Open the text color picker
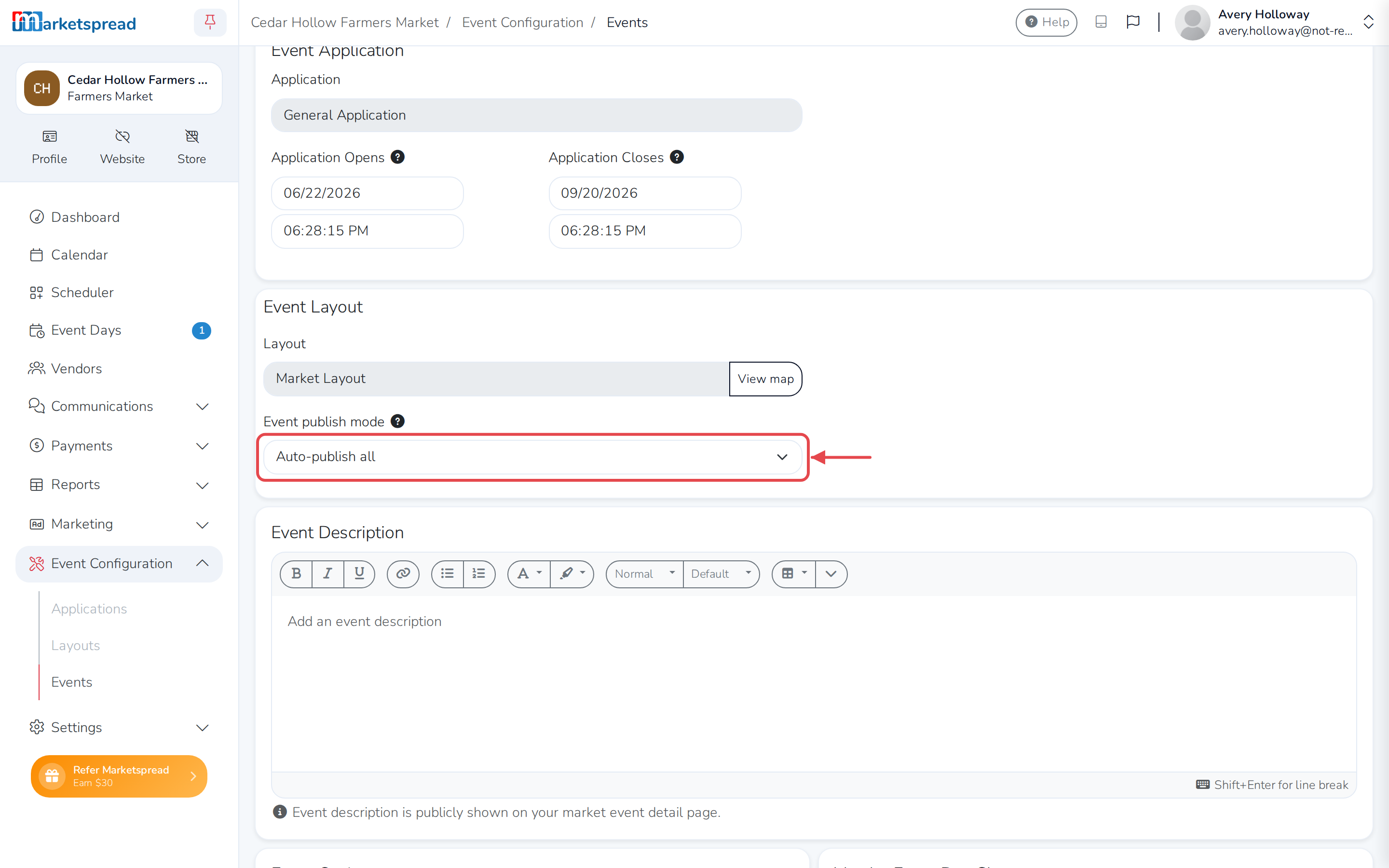1389x868 pixels. [529, 573]
